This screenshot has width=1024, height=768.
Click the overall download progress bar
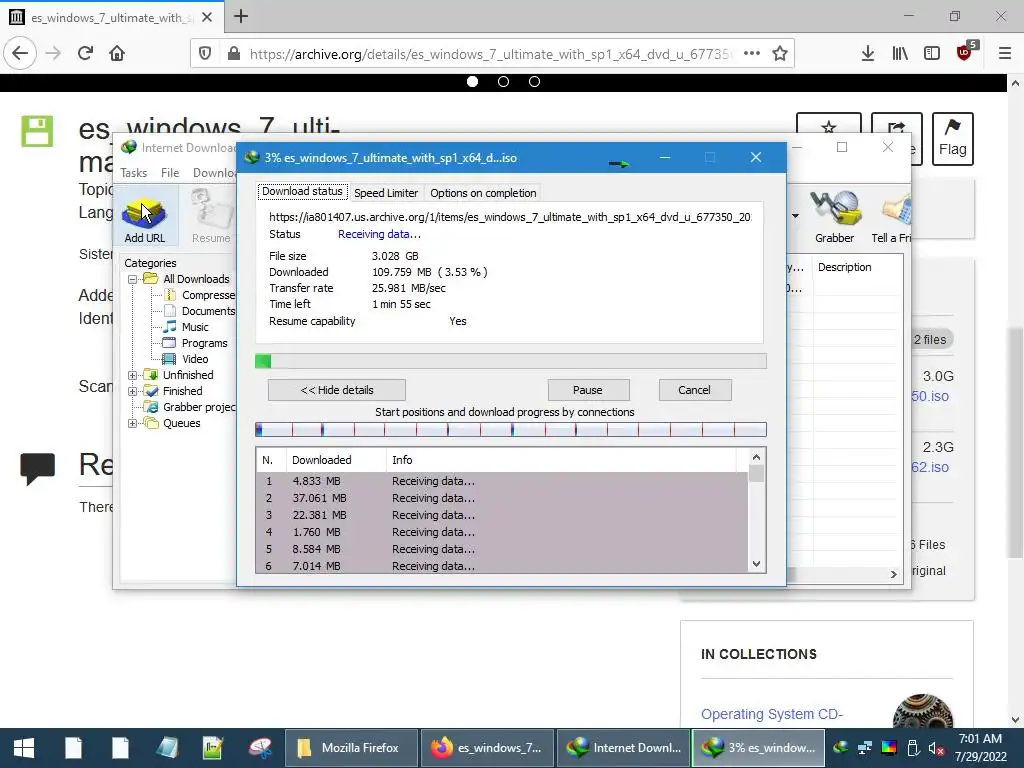(511, 361)
